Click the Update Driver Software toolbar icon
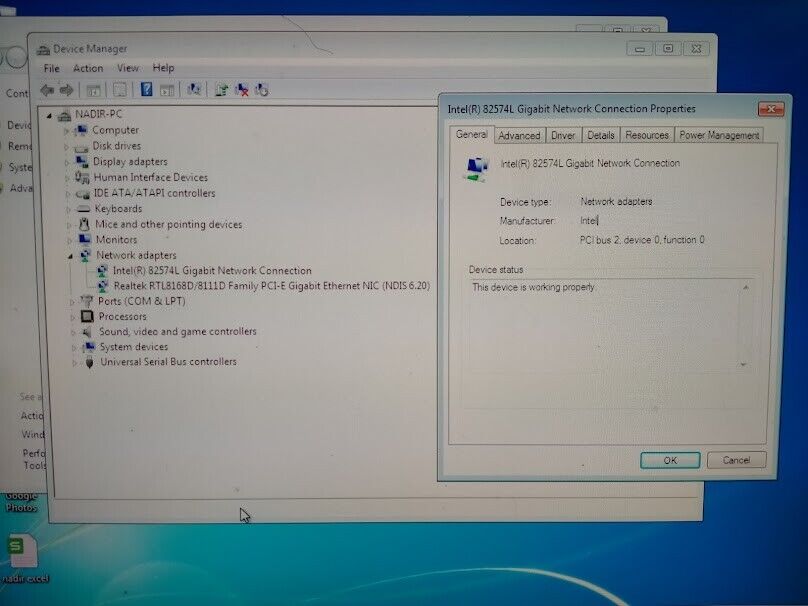The height and width of the screenshot is (606, 808). [221, 90]
